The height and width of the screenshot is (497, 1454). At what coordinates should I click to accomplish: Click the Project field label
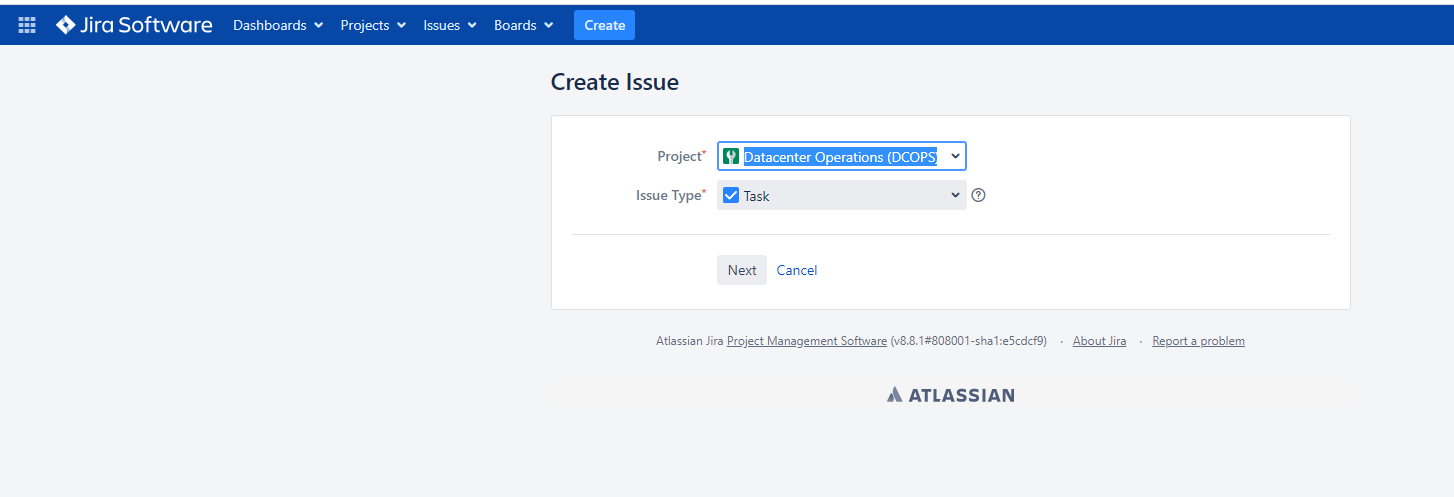(x=681, y=156)
